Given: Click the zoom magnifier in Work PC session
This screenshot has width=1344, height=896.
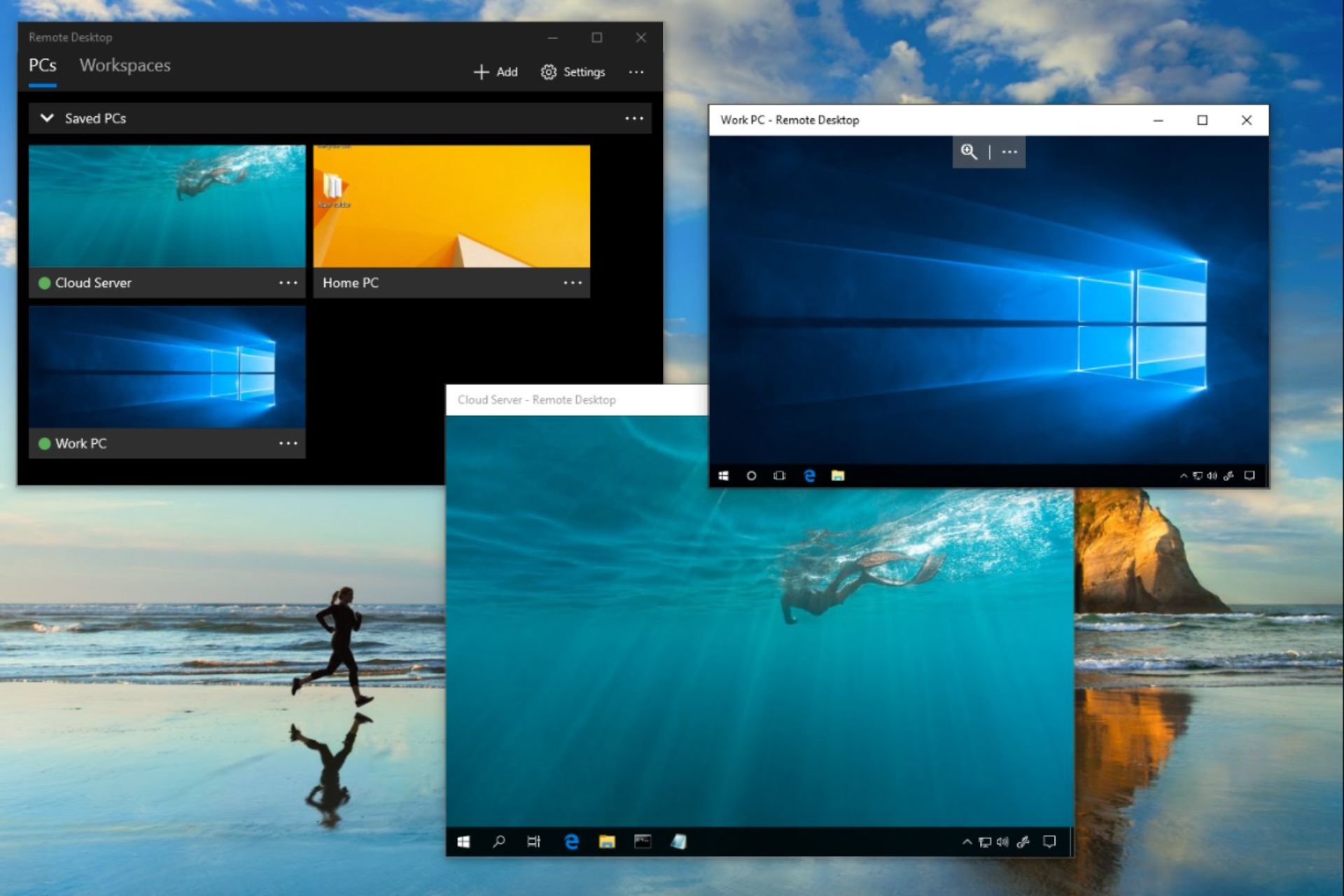Looking at the screenshot, I should (x=969, y=151).
